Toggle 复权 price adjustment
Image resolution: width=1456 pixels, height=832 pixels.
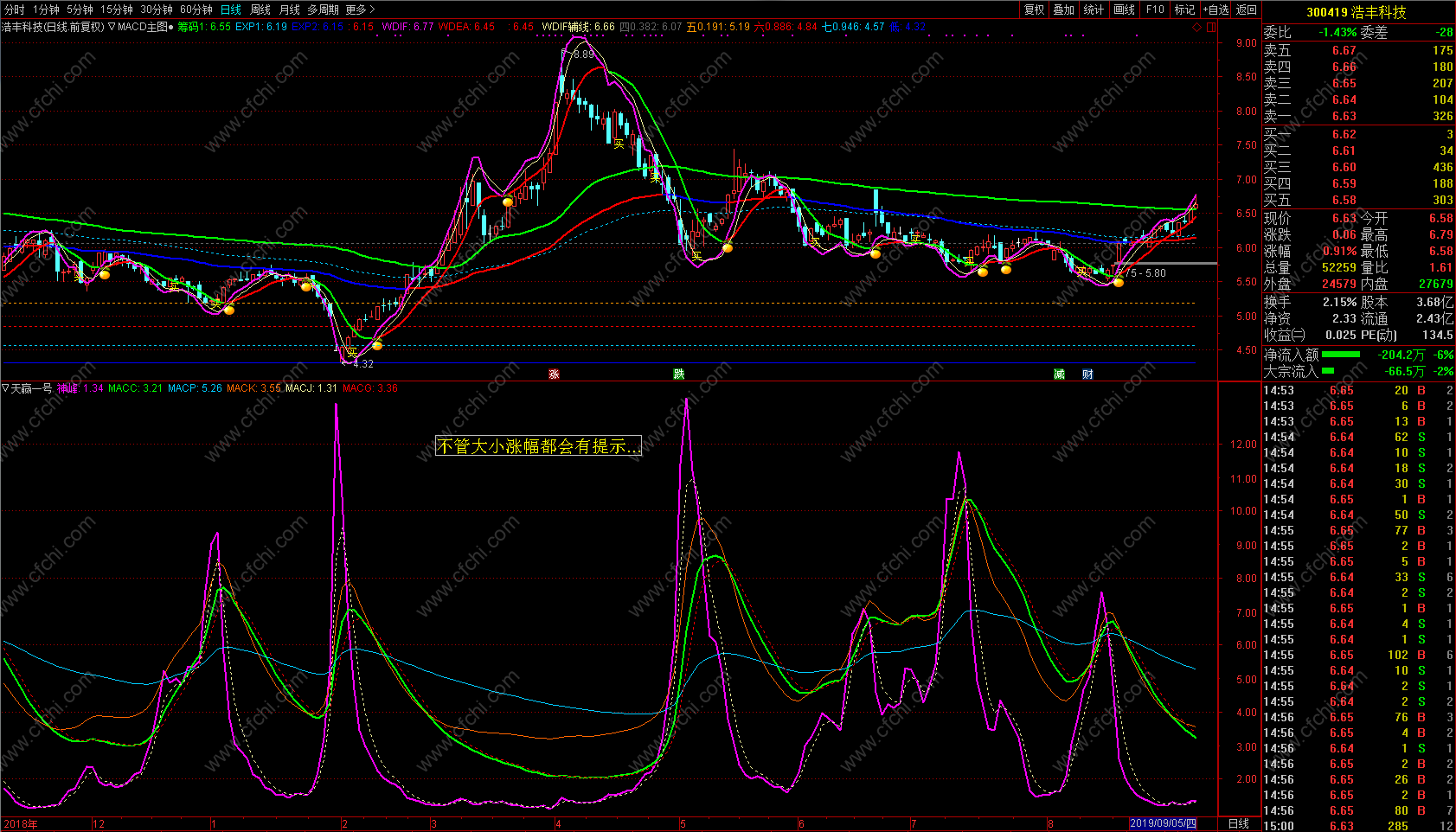click(1034, 10)
